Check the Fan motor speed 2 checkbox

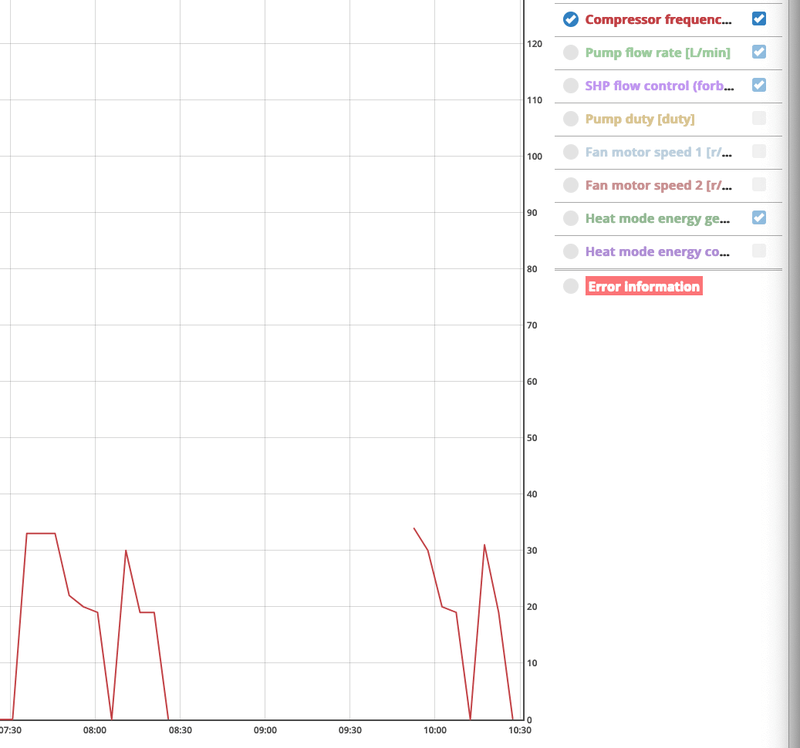[x=759, y=185]
